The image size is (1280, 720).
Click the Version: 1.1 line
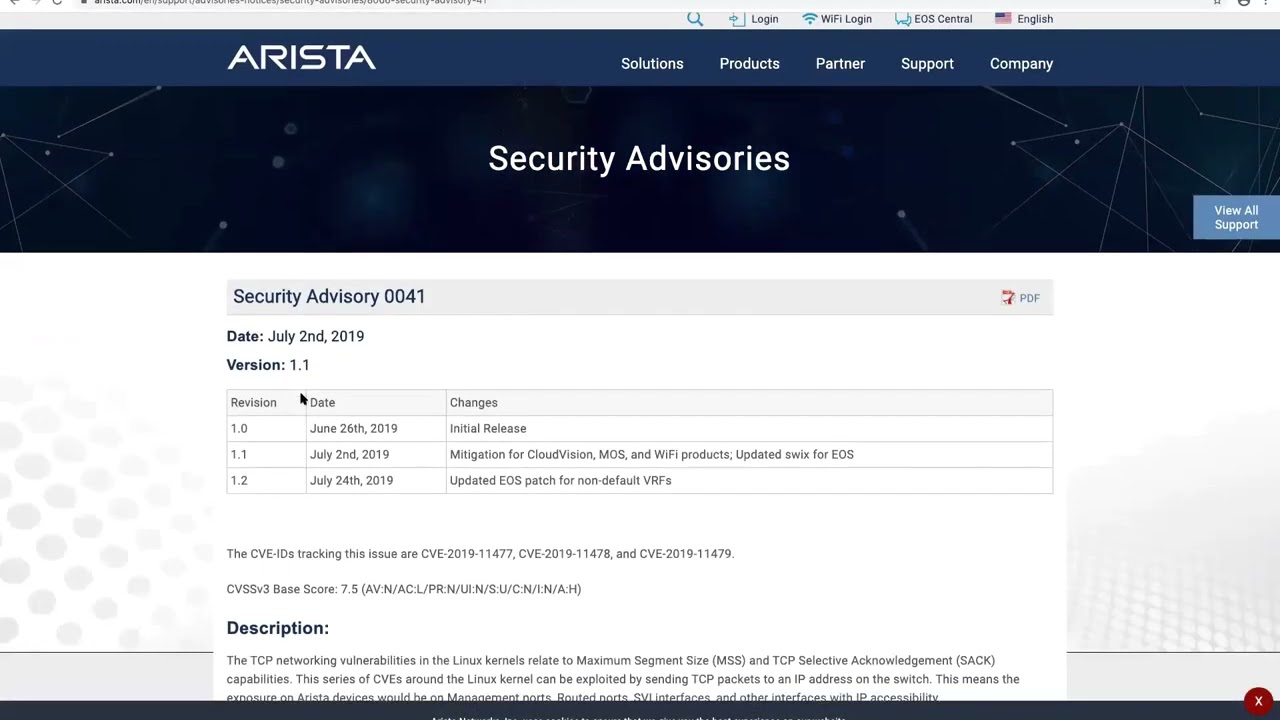click(268, 365)
